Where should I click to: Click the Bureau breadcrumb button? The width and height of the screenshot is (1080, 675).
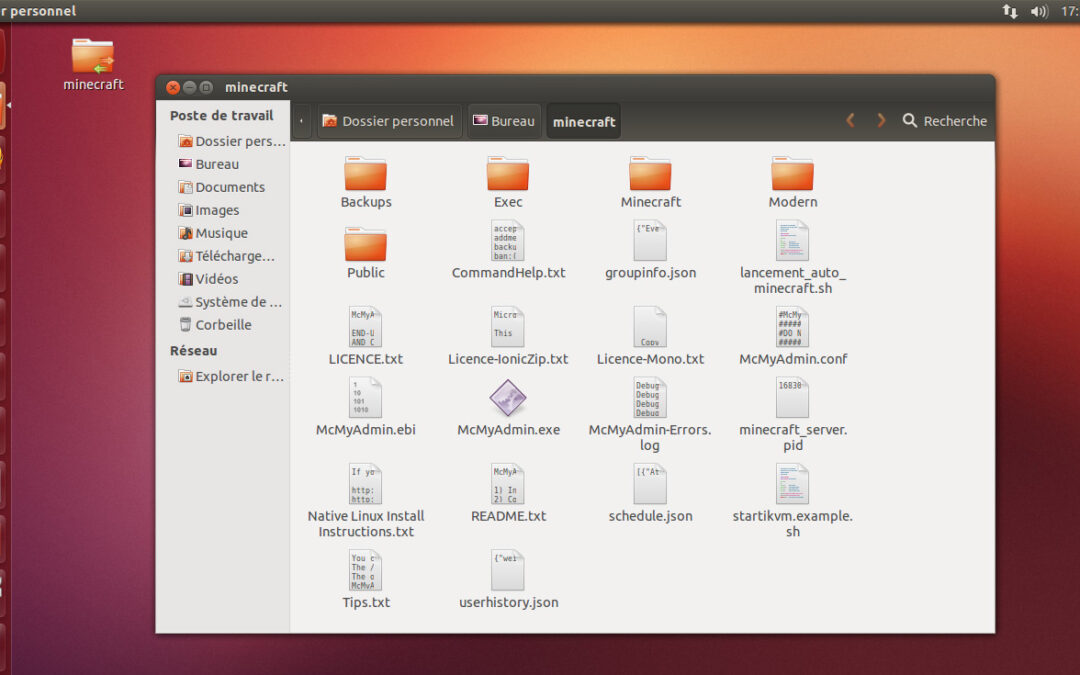point(504,121)
